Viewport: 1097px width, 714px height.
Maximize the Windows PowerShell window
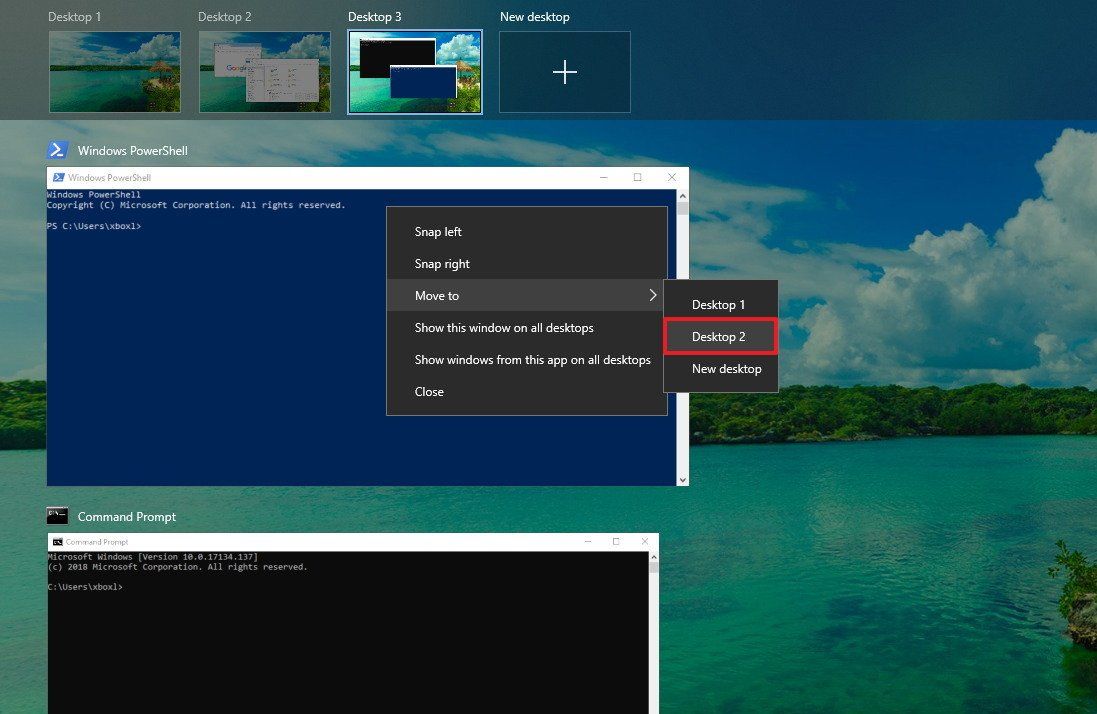637,178
